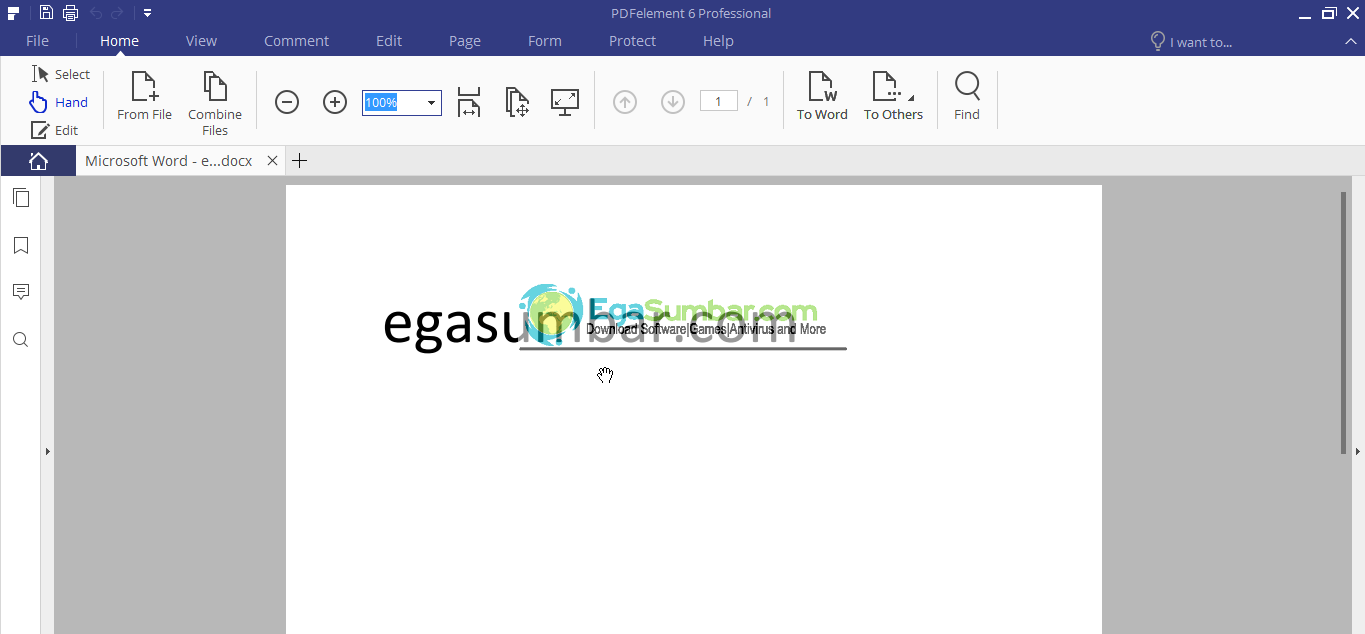Click the To Others convert button
The width and height of the screenshot is (1365, 634).
click(x=893, y=97)
